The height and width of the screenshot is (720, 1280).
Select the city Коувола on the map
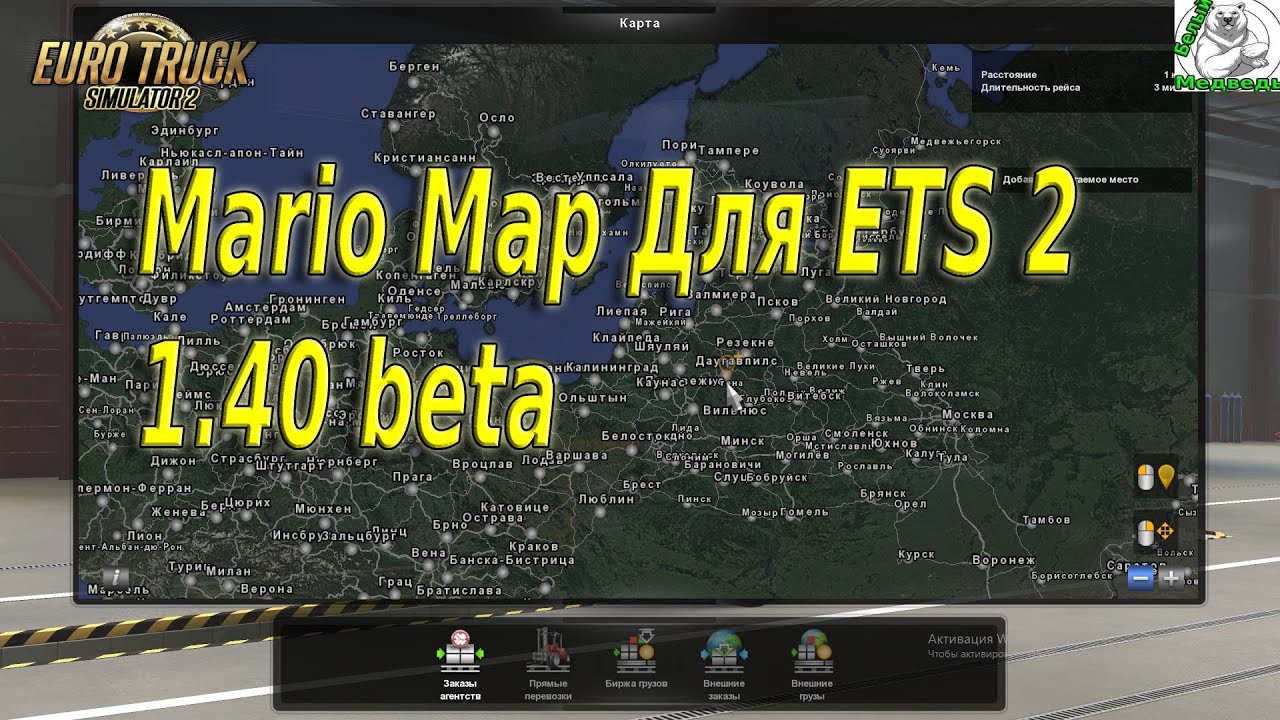(x=774, y=184)
